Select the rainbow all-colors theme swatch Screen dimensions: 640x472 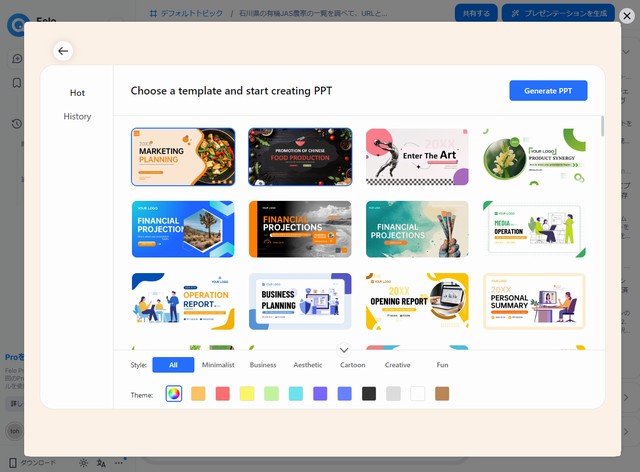[x=173, y=394]
